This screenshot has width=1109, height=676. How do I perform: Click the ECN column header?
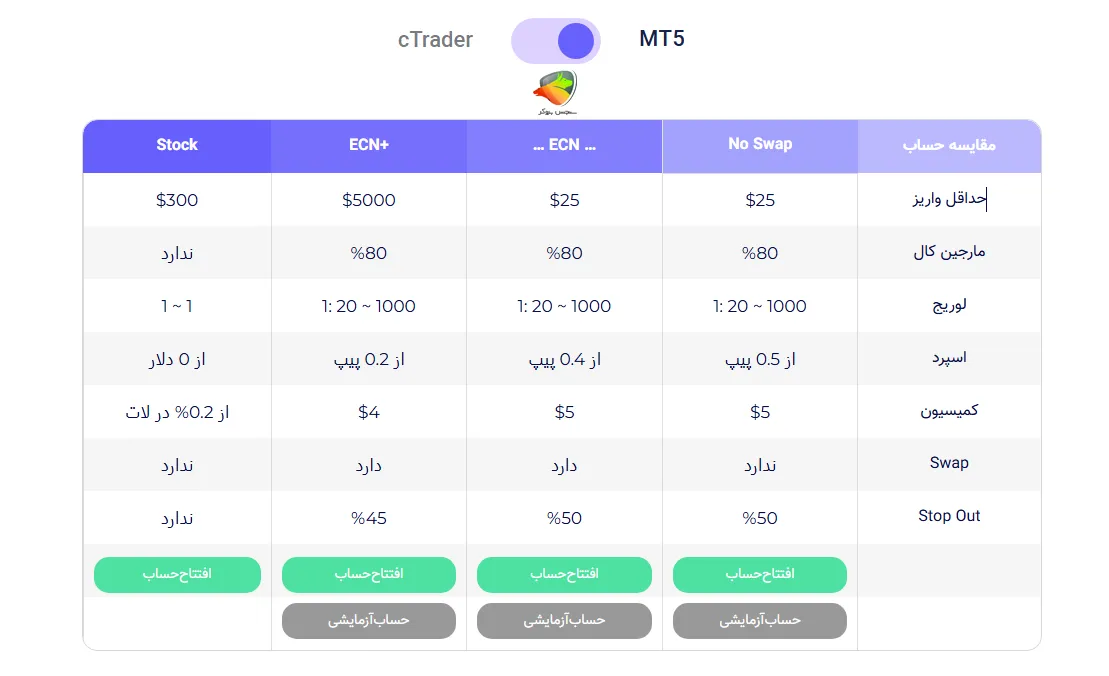[564, 145]
